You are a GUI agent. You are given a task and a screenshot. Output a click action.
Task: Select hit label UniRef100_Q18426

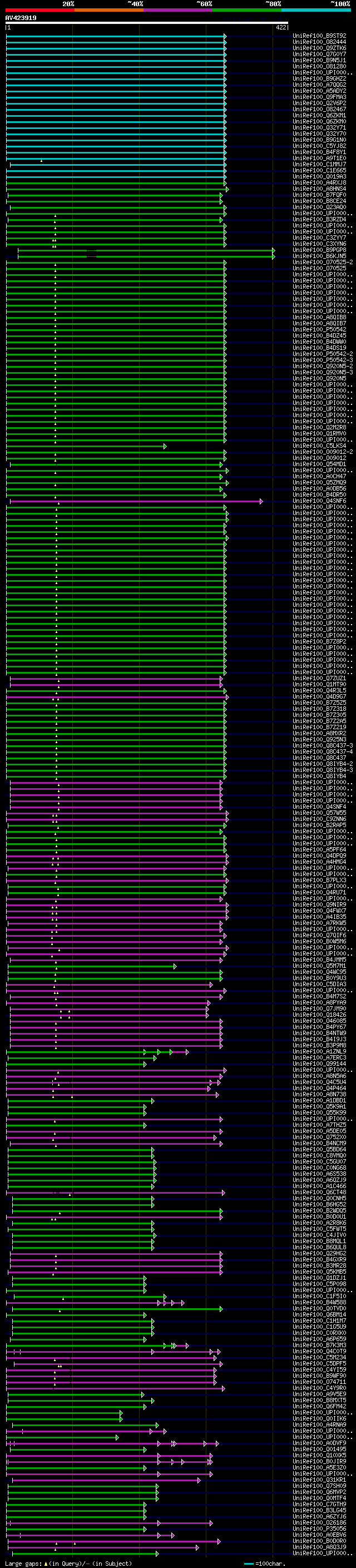(319, 1015)
